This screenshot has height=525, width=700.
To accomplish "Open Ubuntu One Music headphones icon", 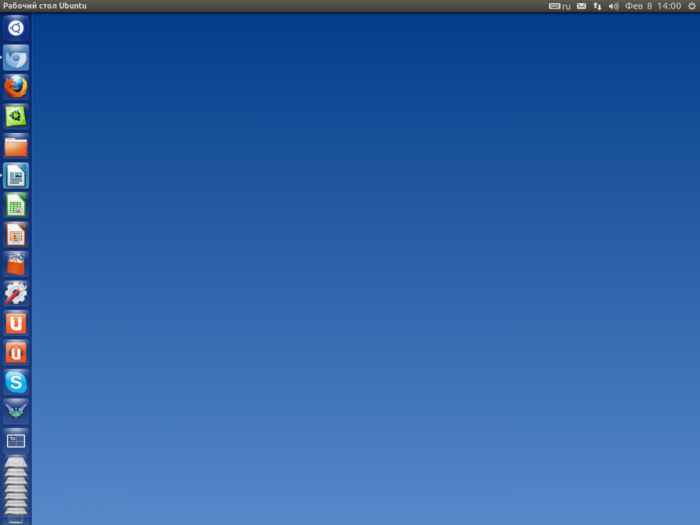I will (16, 353).
